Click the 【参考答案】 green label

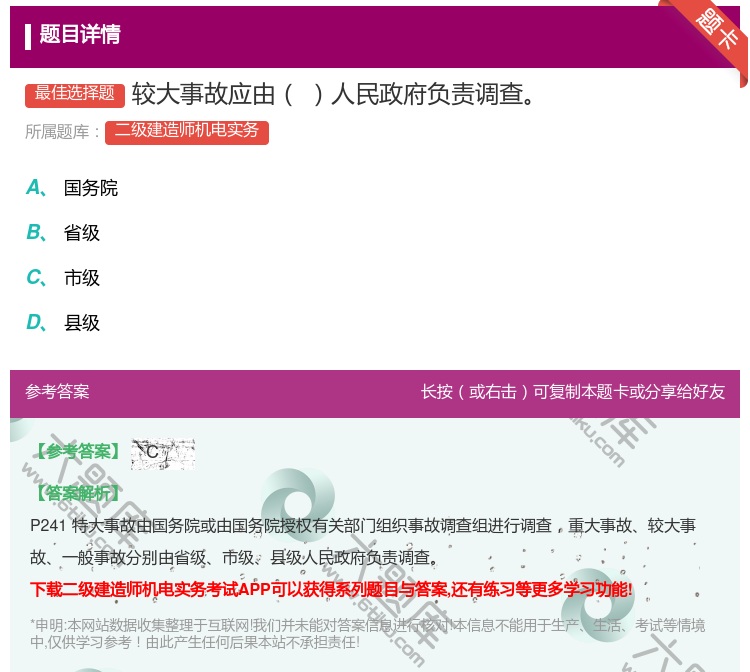coord(77,452)
